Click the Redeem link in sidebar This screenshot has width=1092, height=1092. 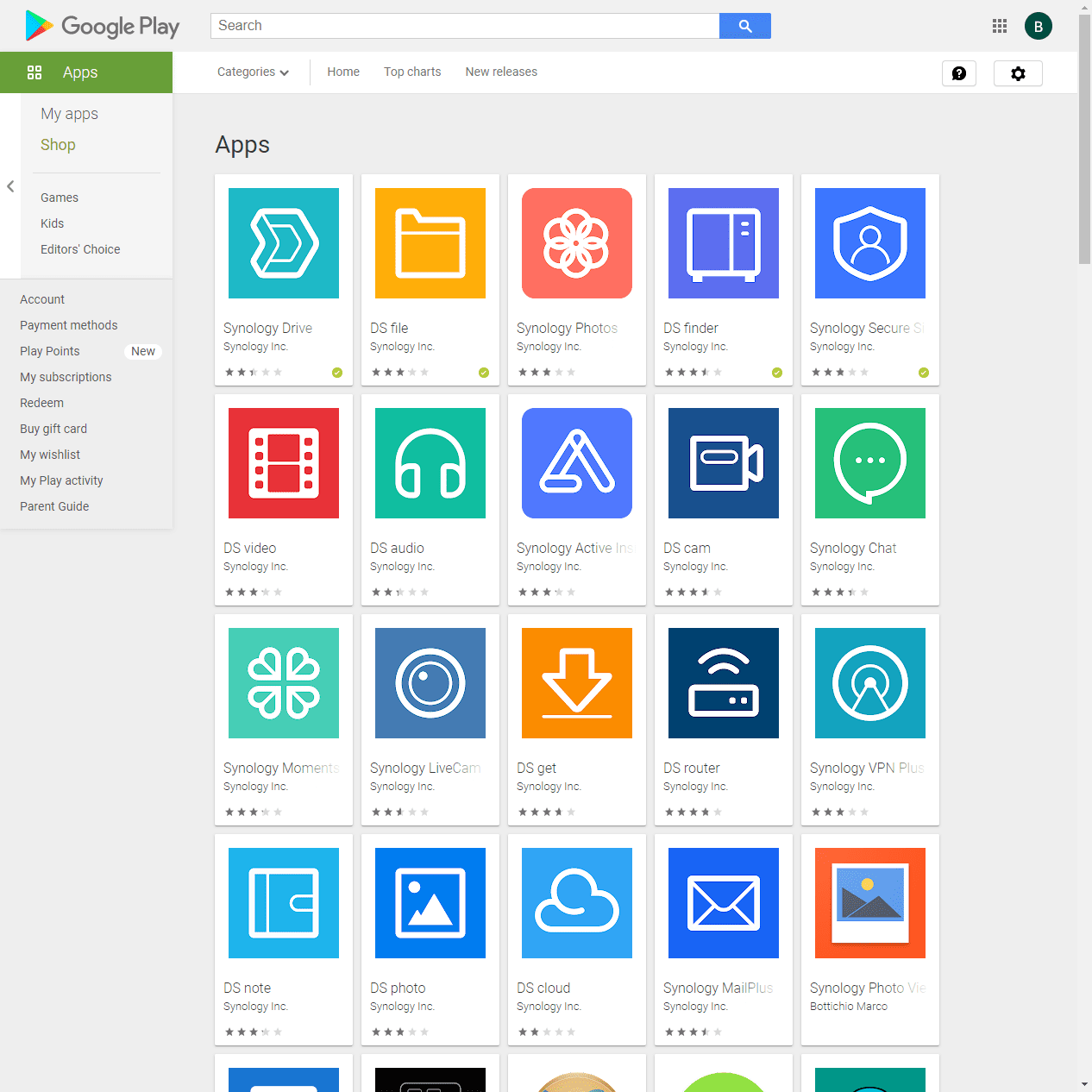(41, 403)
